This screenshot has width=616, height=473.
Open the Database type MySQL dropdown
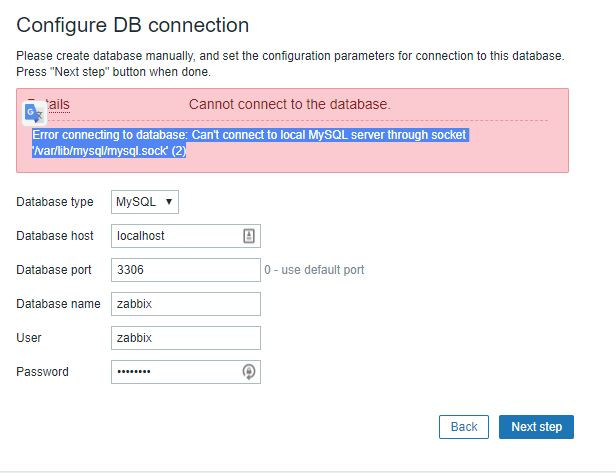pos(145,202)
